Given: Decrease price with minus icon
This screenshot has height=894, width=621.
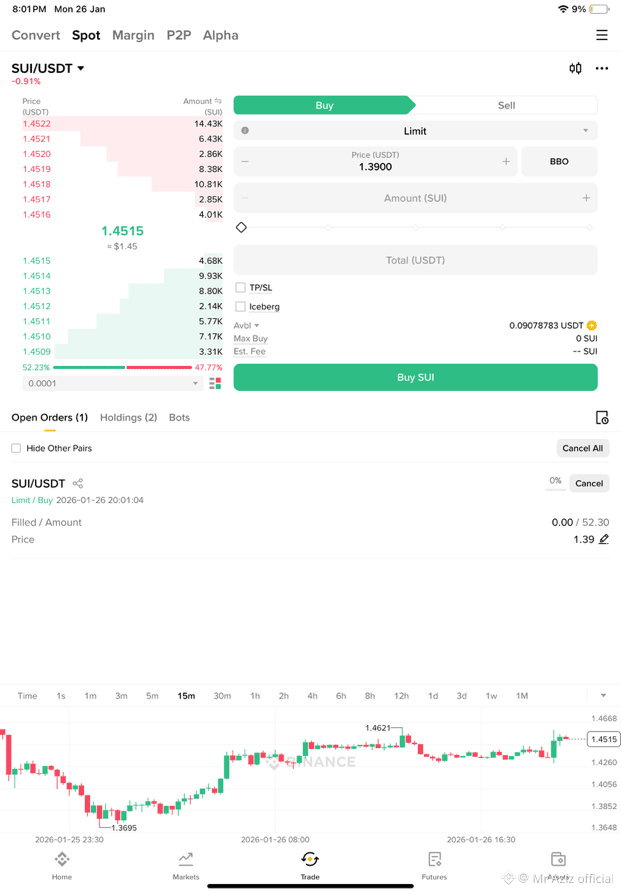Looking at the screenshot, I should (x=245, y=161).
